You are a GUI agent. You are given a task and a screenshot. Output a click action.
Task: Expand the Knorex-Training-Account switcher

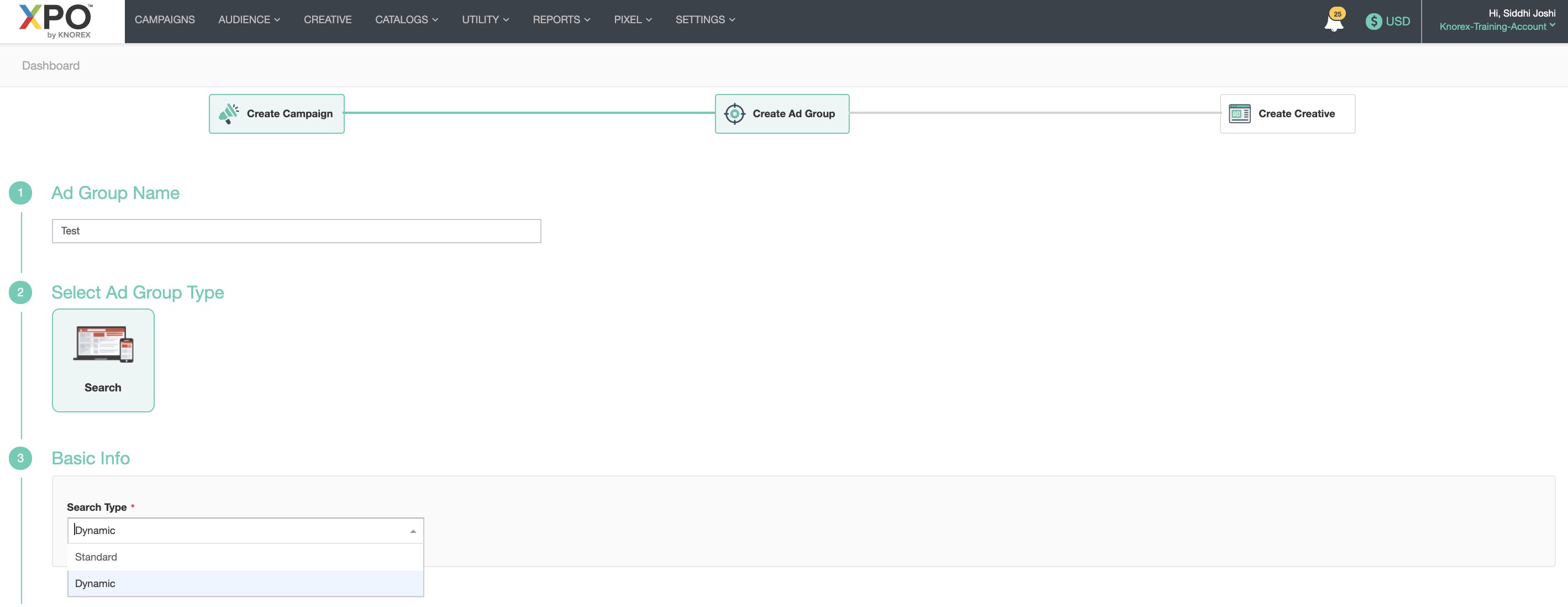tap(1496, 27)
